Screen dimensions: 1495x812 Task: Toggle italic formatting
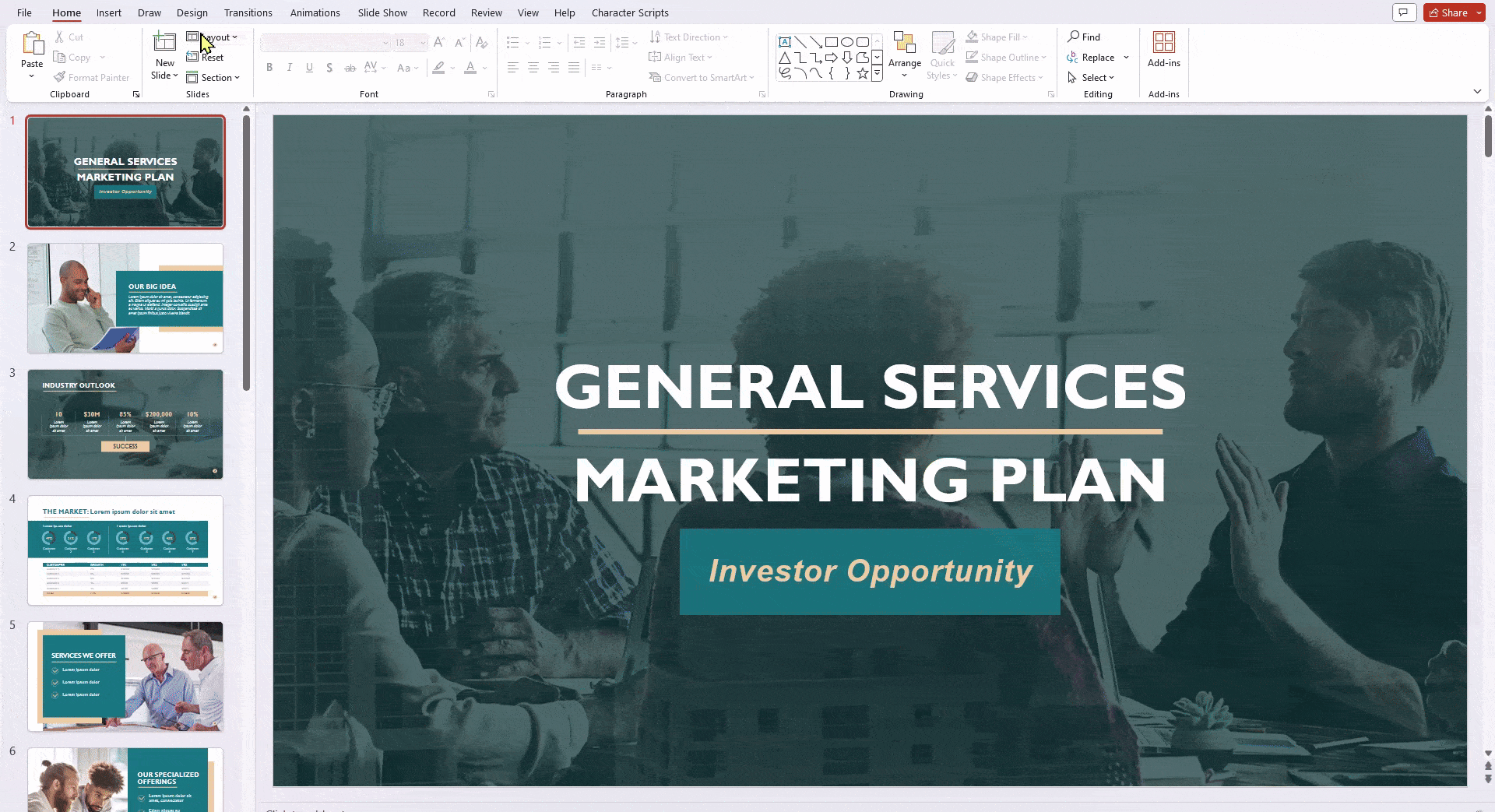coord(289,68)
